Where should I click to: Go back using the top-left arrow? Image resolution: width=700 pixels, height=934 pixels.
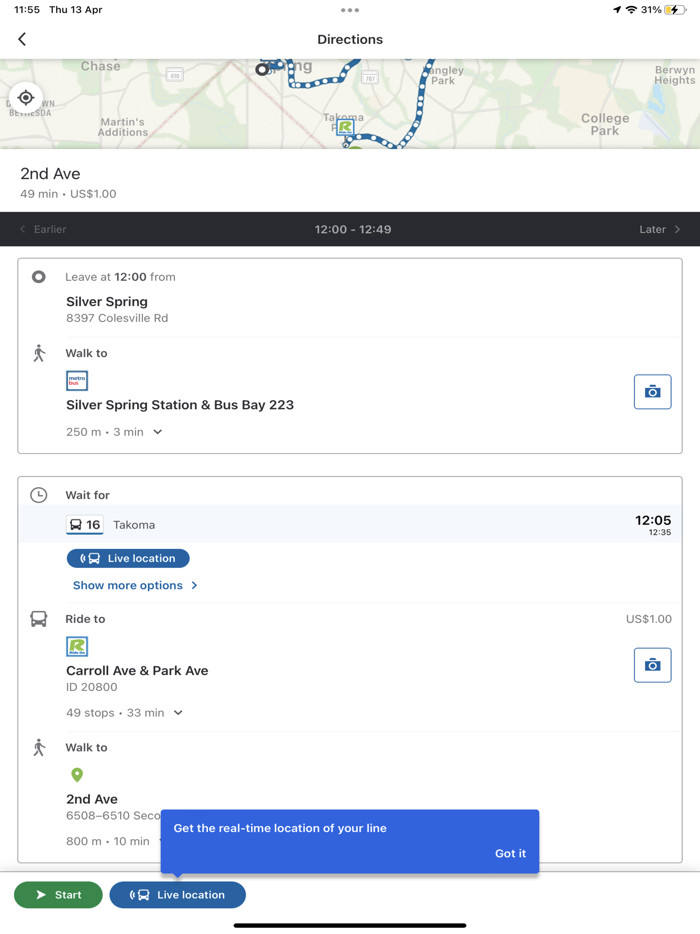tap(21, 39)
